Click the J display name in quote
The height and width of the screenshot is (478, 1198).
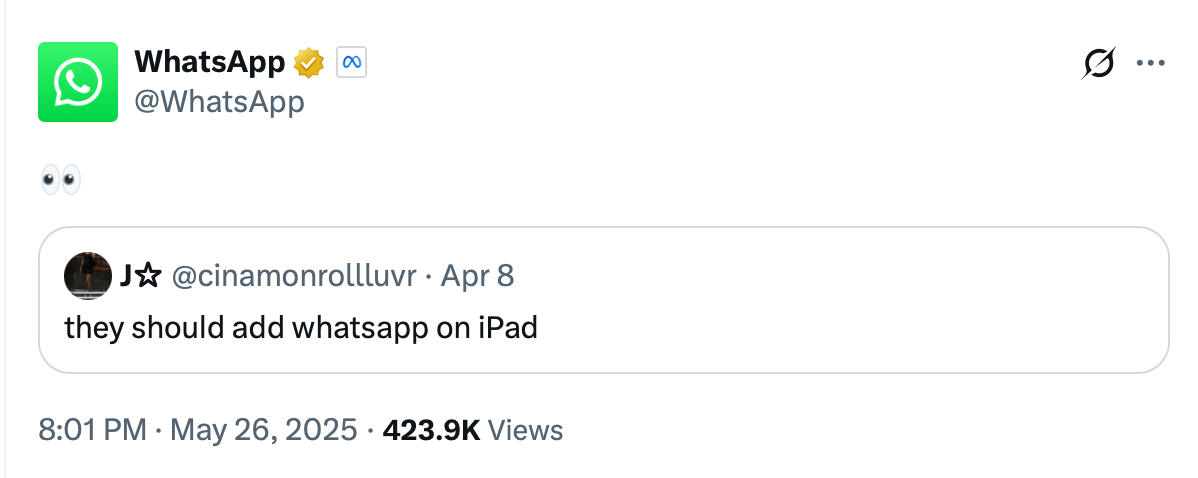[127, 275]
